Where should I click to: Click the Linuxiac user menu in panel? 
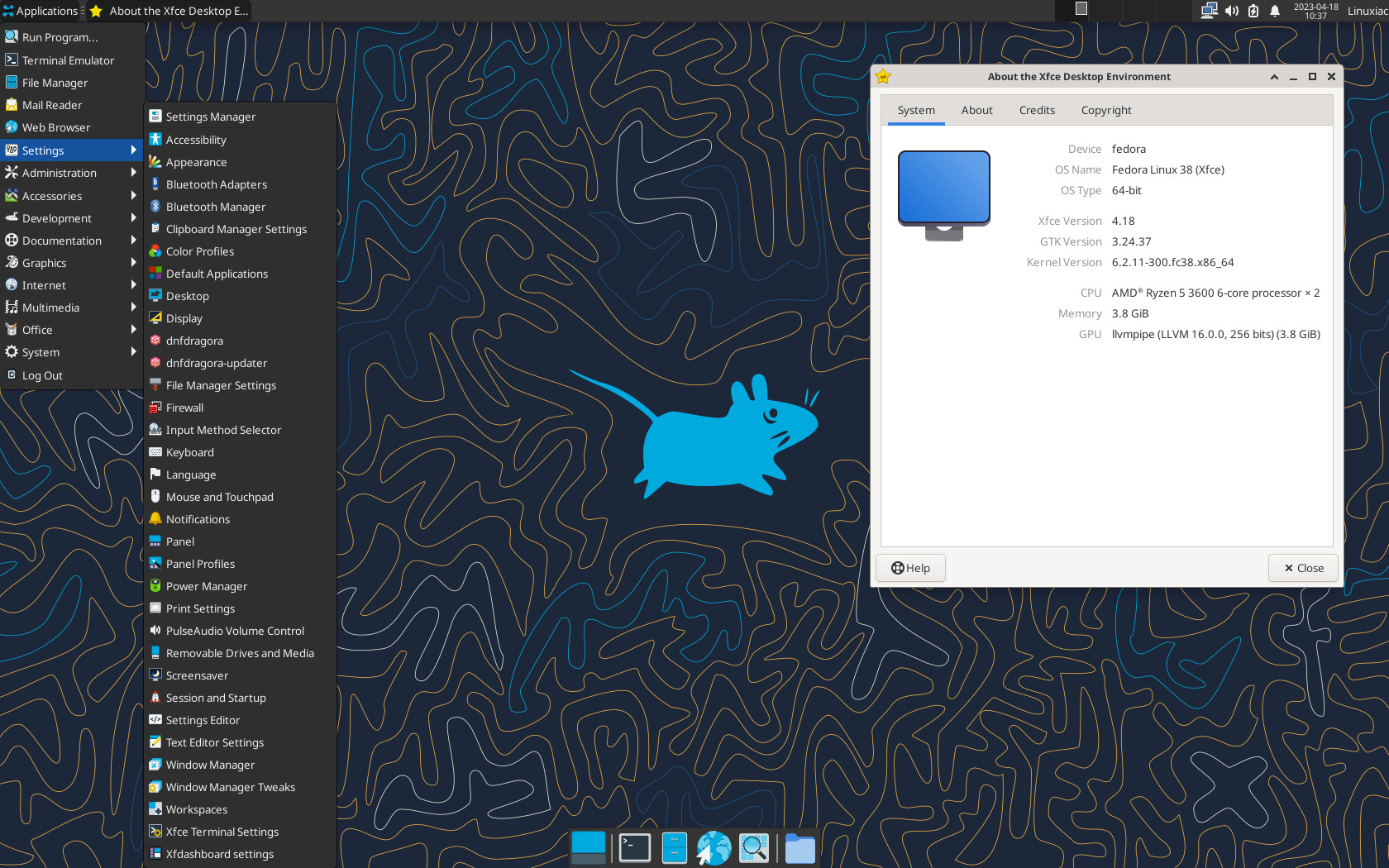1368,11
